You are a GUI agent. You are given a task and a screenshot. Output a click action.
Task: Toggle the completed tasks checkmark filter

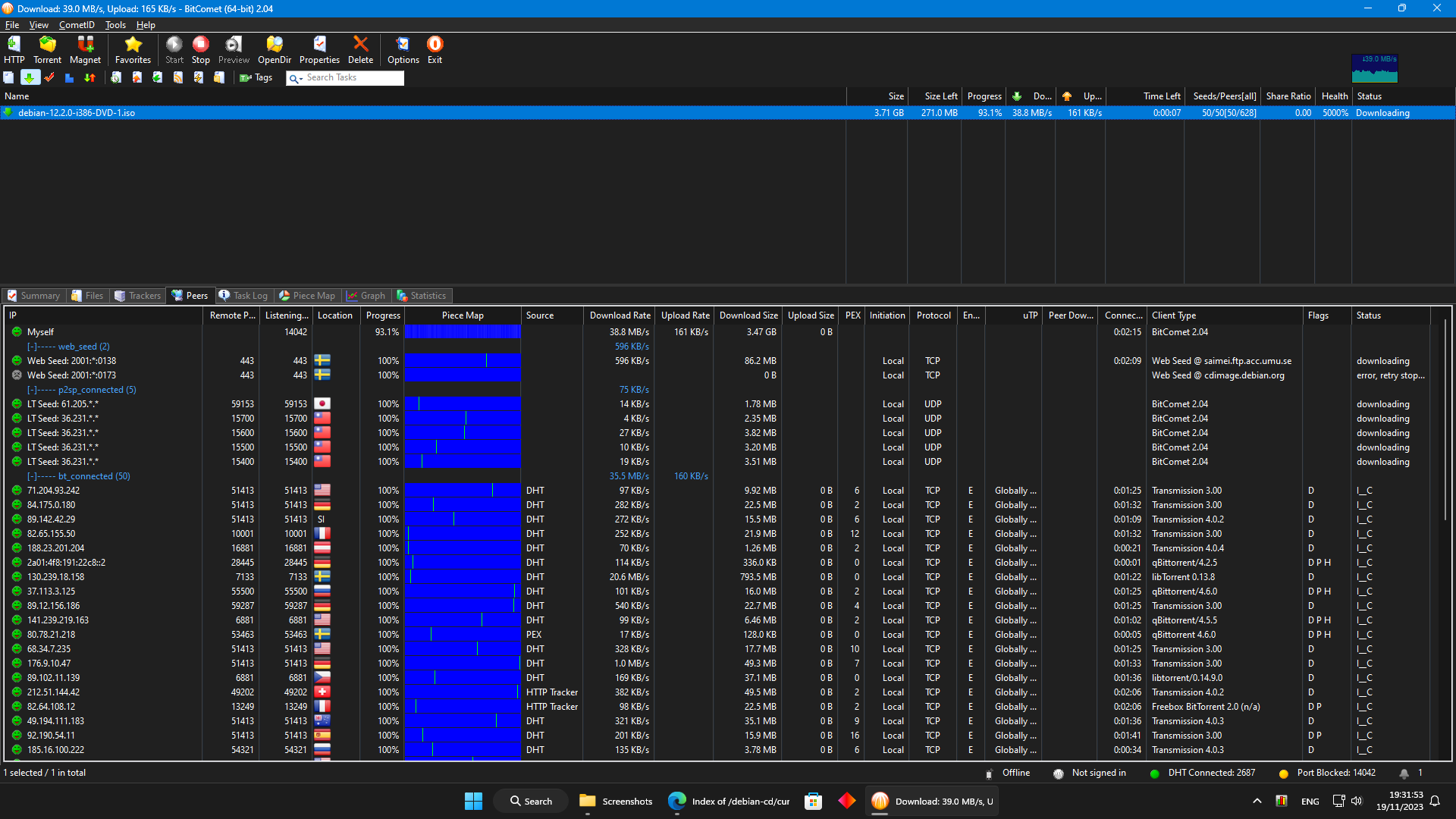(x=49, y=77)
